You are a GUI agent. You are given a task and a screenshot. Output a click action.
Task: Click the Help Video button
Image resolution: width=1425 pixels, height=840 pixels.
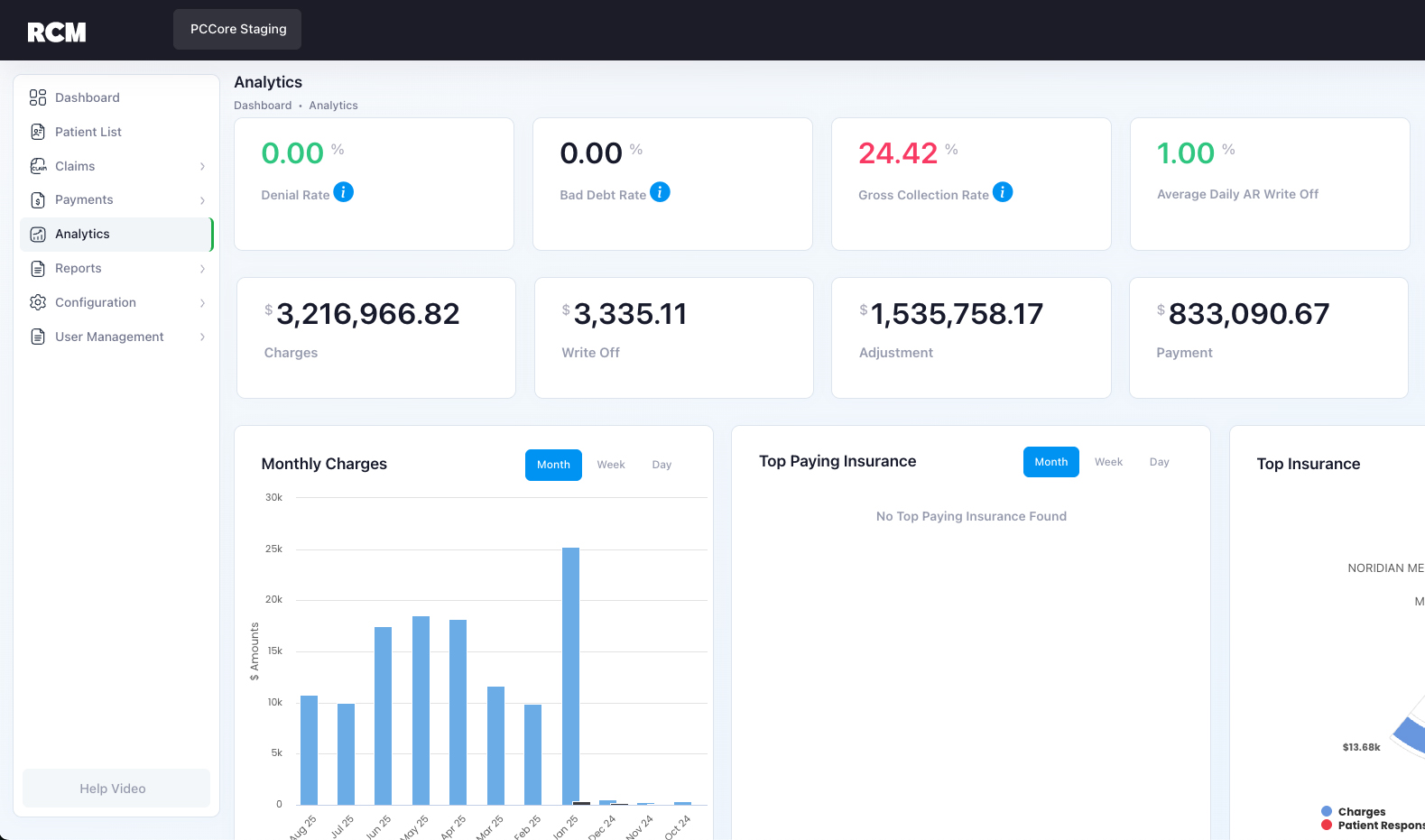pyautogui.click(x=116, y=789)
